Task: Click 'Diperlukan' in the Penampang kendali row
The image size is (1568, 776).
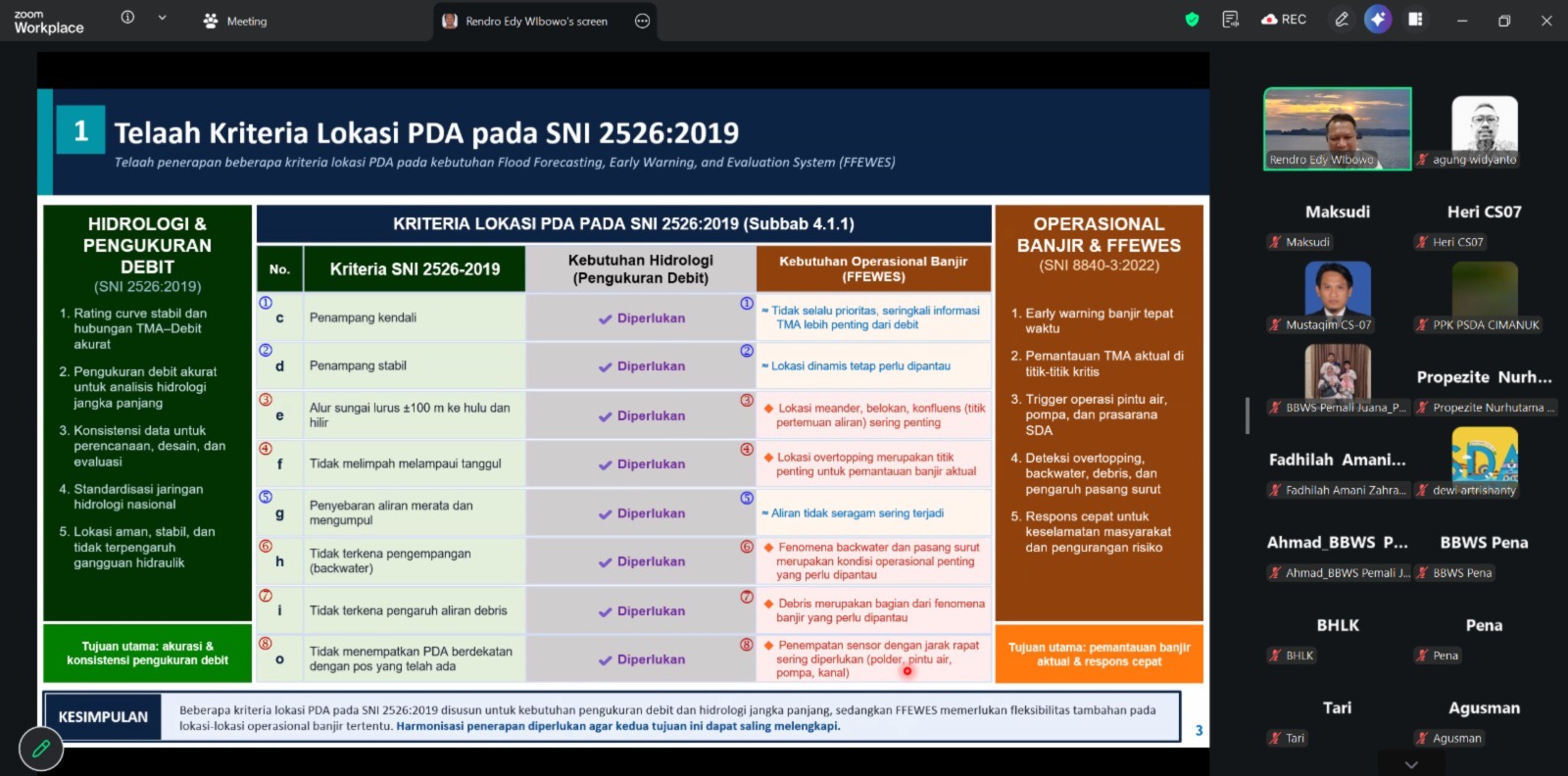Action: click(x=642, y=318)
